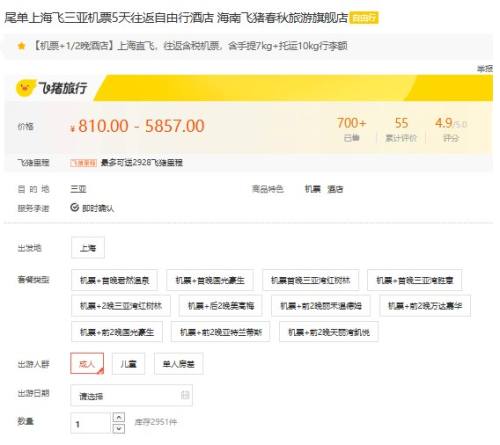
Task: Choose package 机票+首晚国光豪生
Action: [210, 280]
